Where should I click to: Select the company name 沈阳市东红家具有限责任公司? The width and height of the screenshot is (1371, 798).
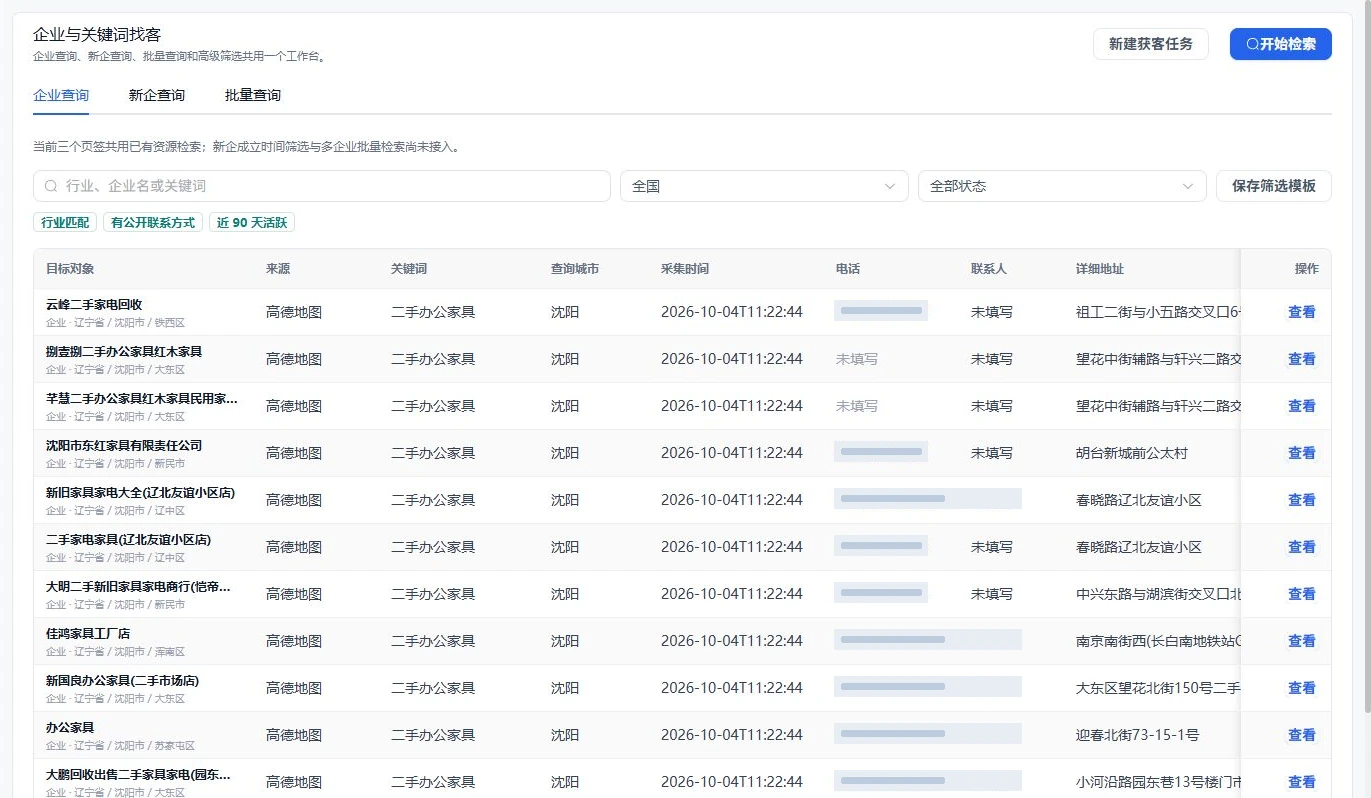pyautogui.click(x=124, y=445)
